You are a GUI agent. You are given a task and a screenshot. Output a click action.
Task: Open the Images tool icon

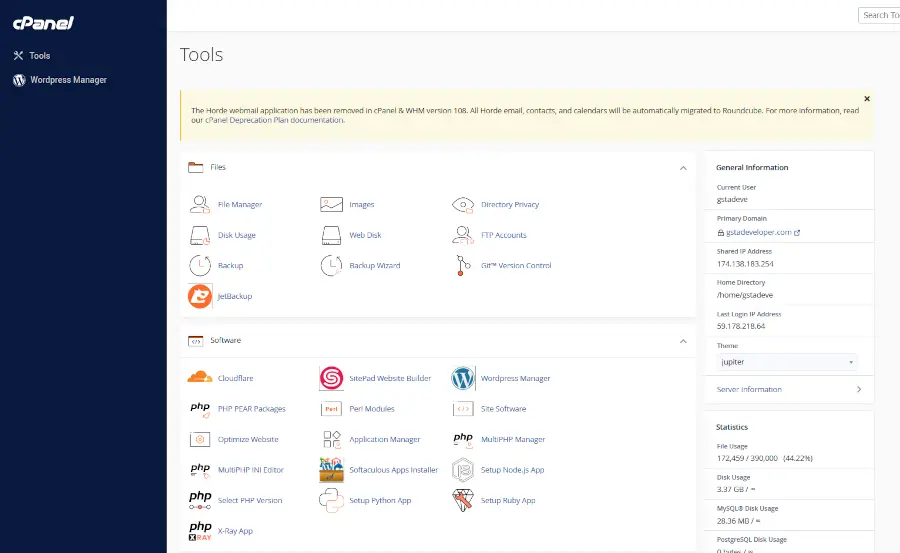tap(331, 204)
